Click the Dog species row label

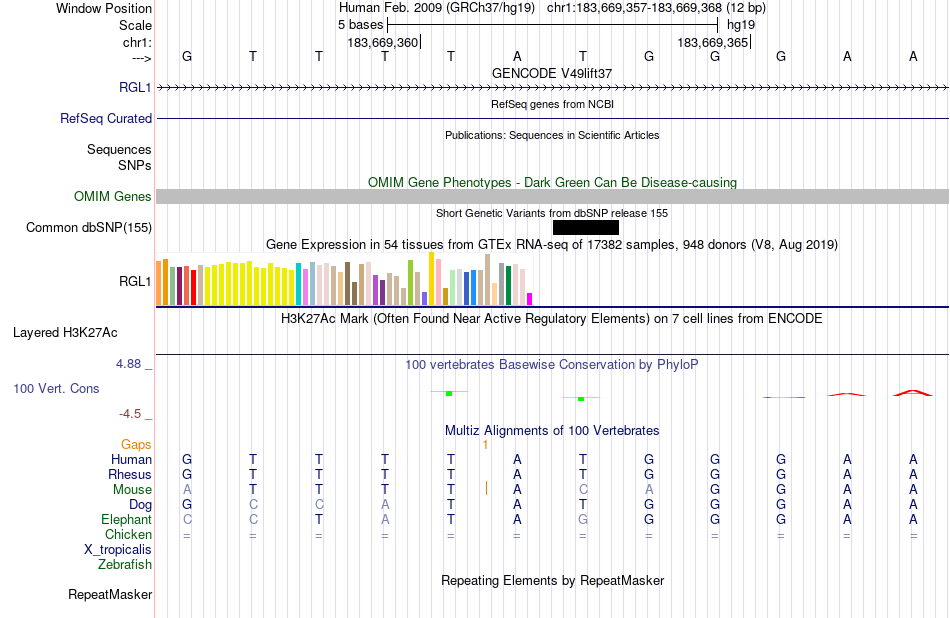(x=141, y=505)
